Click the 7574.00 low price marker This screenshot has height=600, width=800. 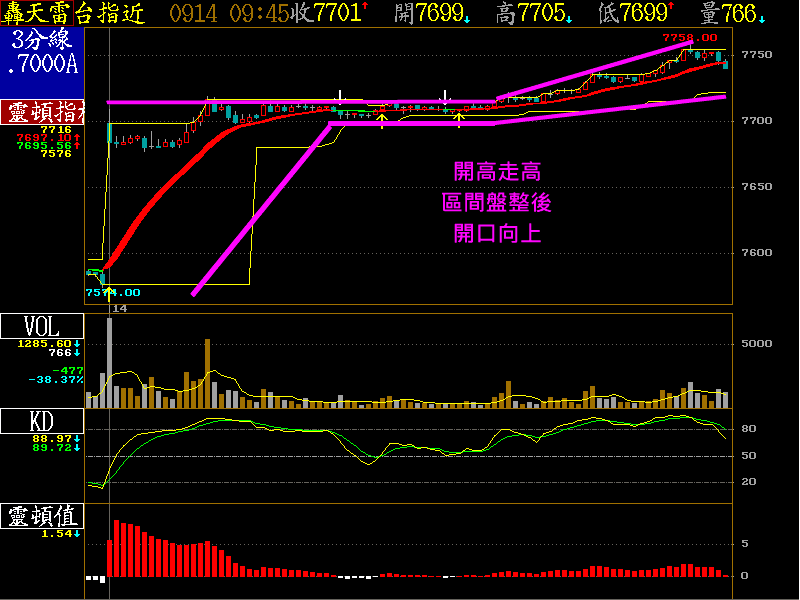[112, 292]
